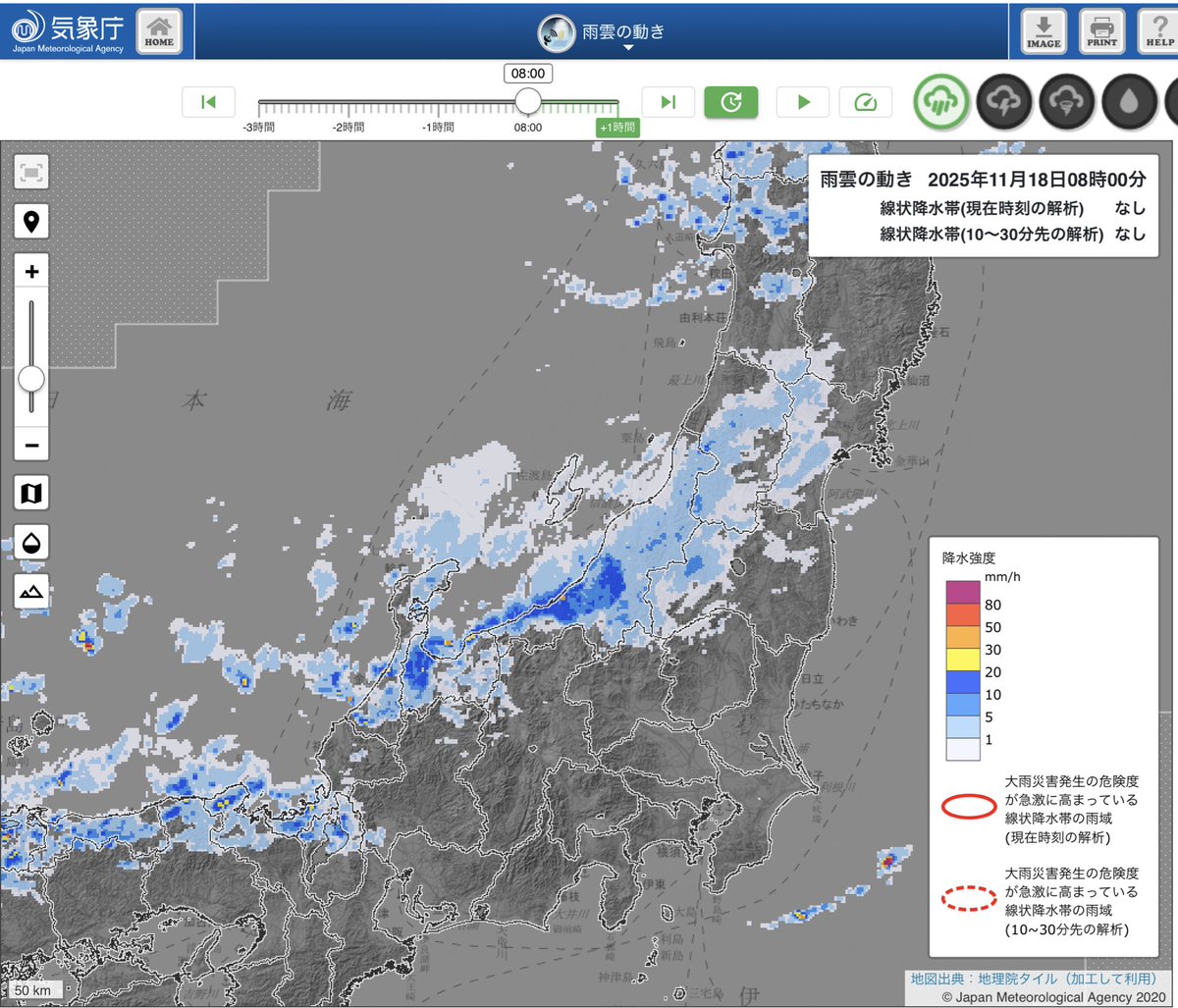Click the HOME tab next to 気象庁 logo
Screen dimensions: 1178x1008
point(159,31)
